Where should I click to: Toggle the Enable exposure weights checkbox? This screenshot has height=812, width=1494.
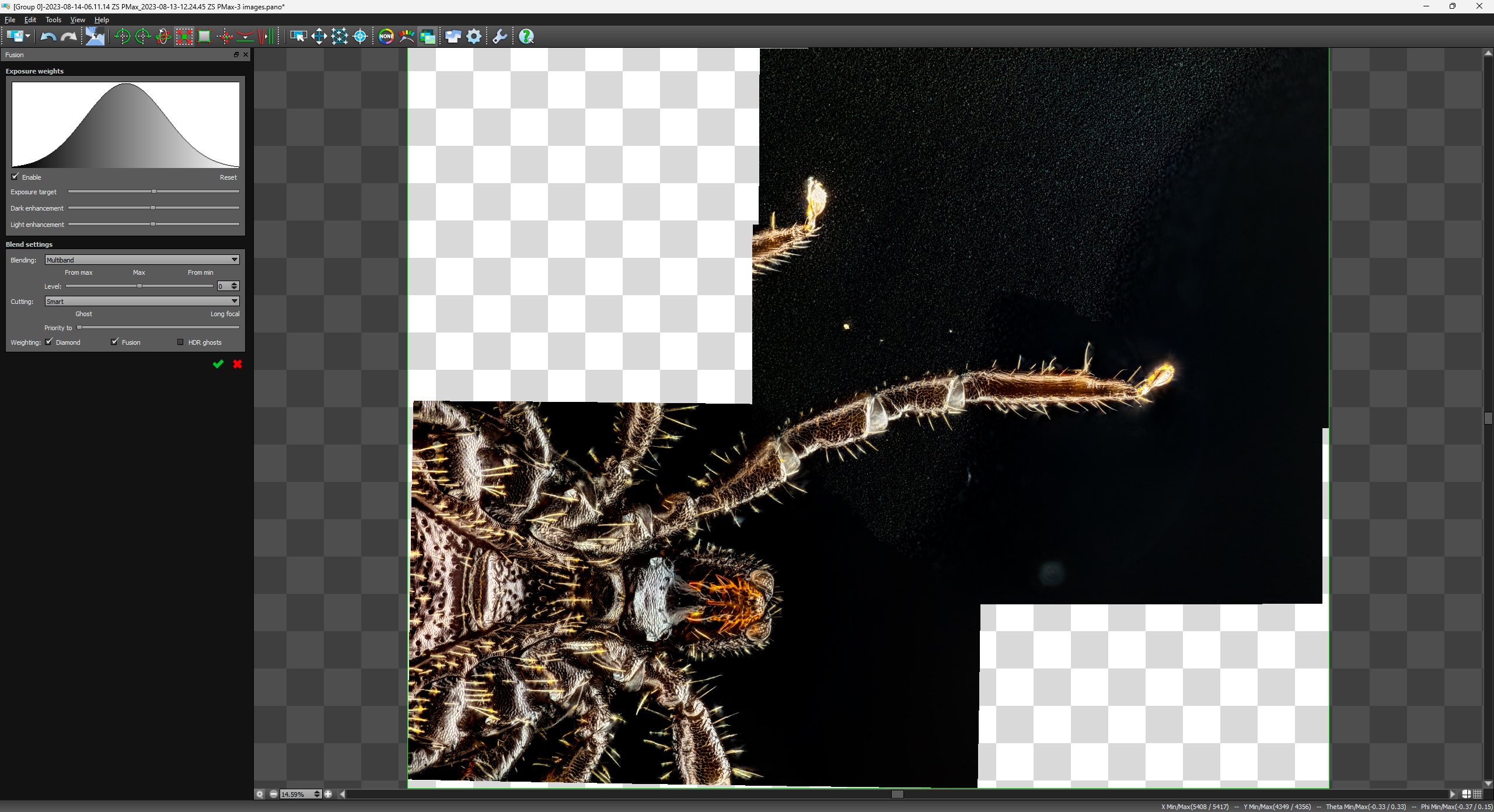point(15,177)
